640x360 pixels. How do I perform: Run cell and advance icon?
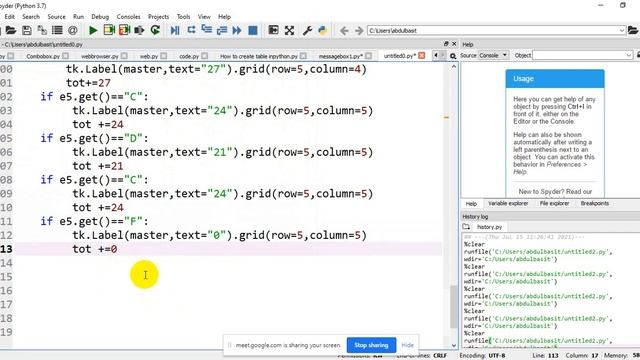124,31
